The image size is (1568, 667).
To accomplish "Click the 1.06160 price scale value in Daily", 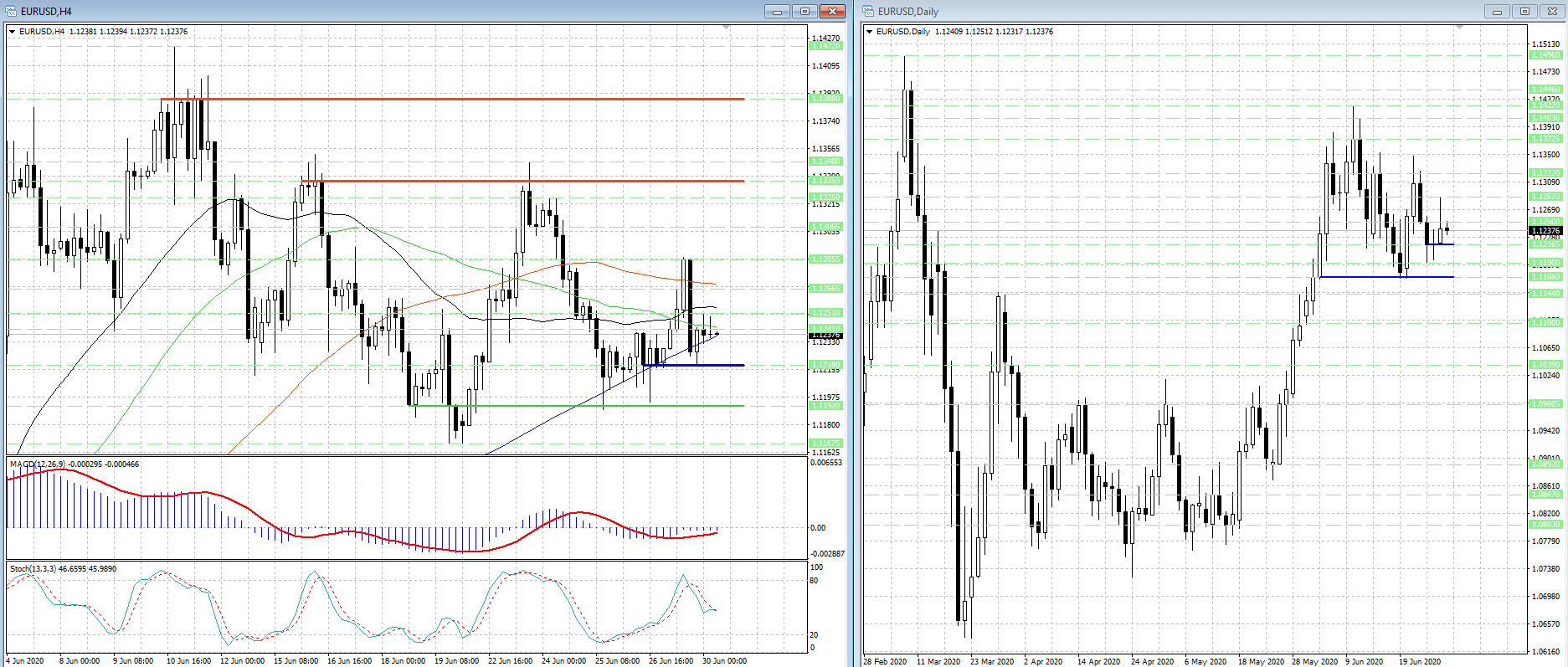I will click(1545, 651).
